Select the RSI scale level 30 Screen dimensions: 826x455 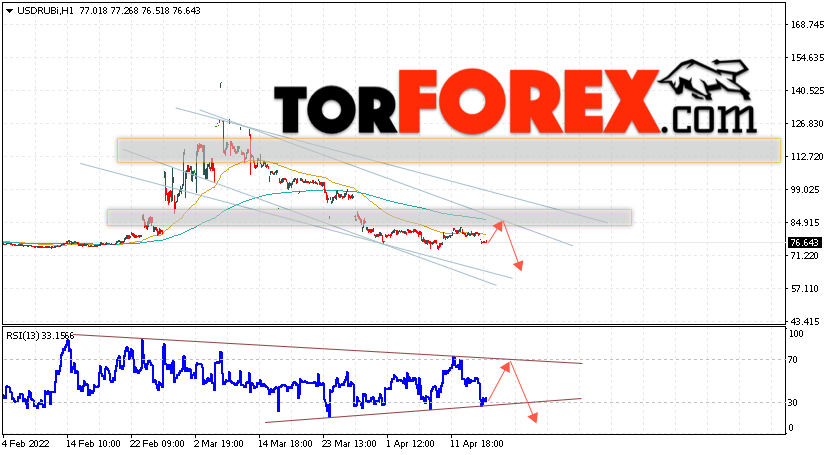793,403
